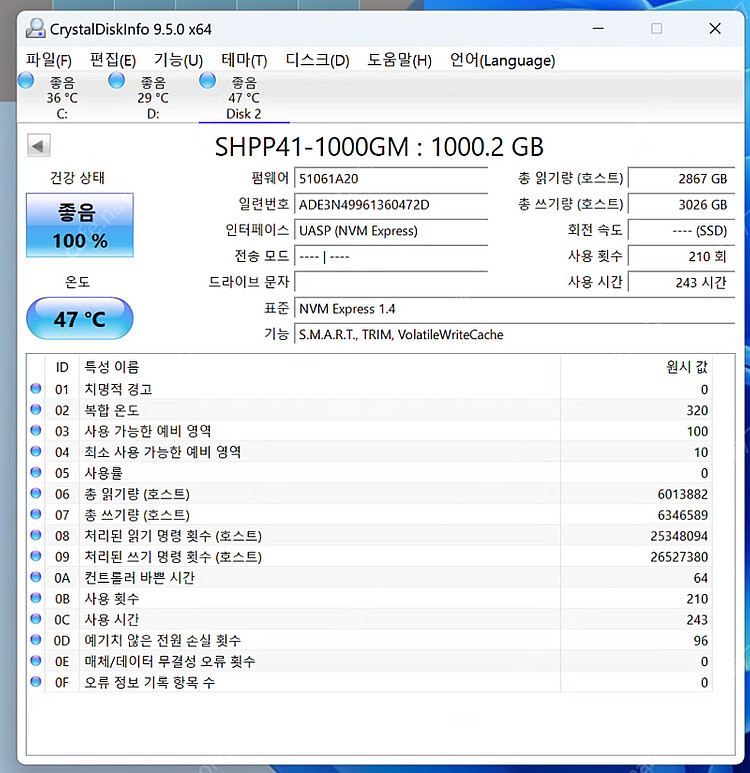Image resolution: width=750 pixels, height=773 pixels.
Task: Select the 0A 컨트롤러 바쁜 시간 row
Action: click(370, 578)
